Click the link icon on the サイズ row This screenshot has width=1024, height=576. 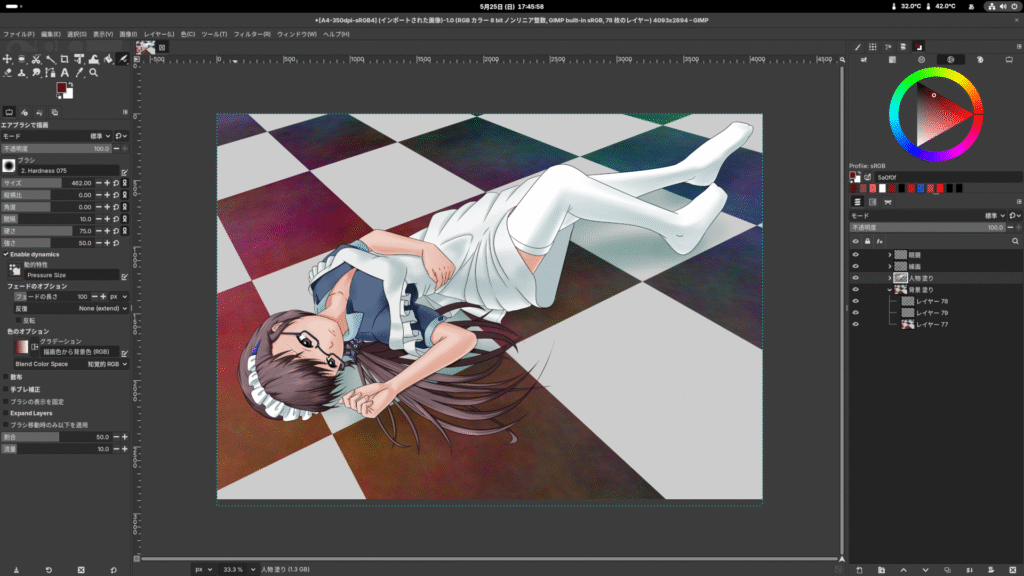pyautogui.click(x=125, y=184)
